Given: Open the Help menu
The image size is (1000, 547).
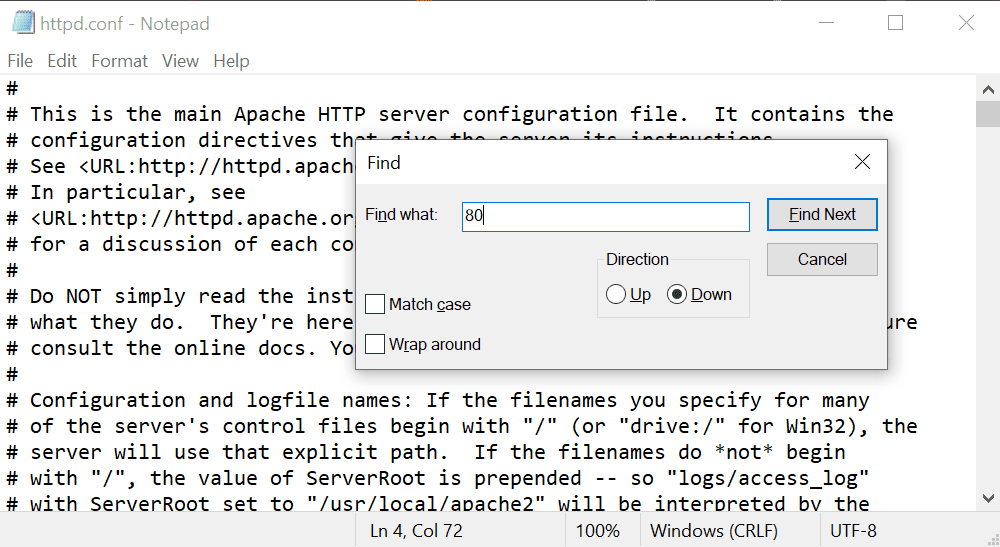Looking at the screenshot, I should point(232,61).
